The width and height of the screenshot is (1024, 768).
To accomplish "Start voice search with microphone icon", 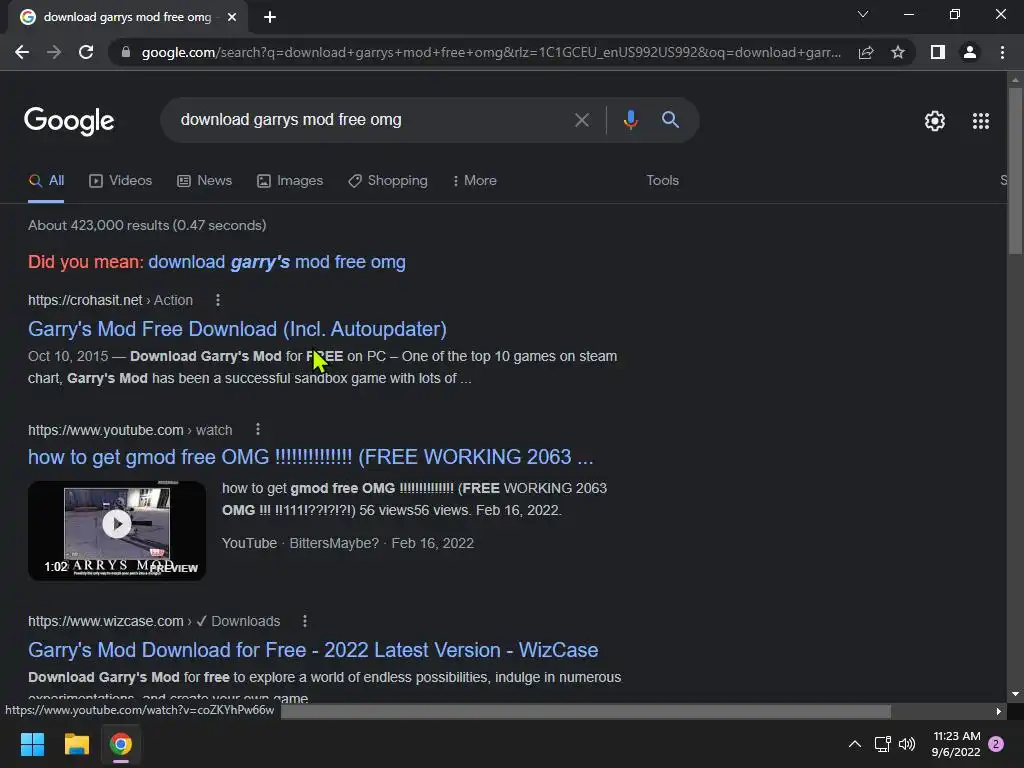I will [x=630, y=120].
